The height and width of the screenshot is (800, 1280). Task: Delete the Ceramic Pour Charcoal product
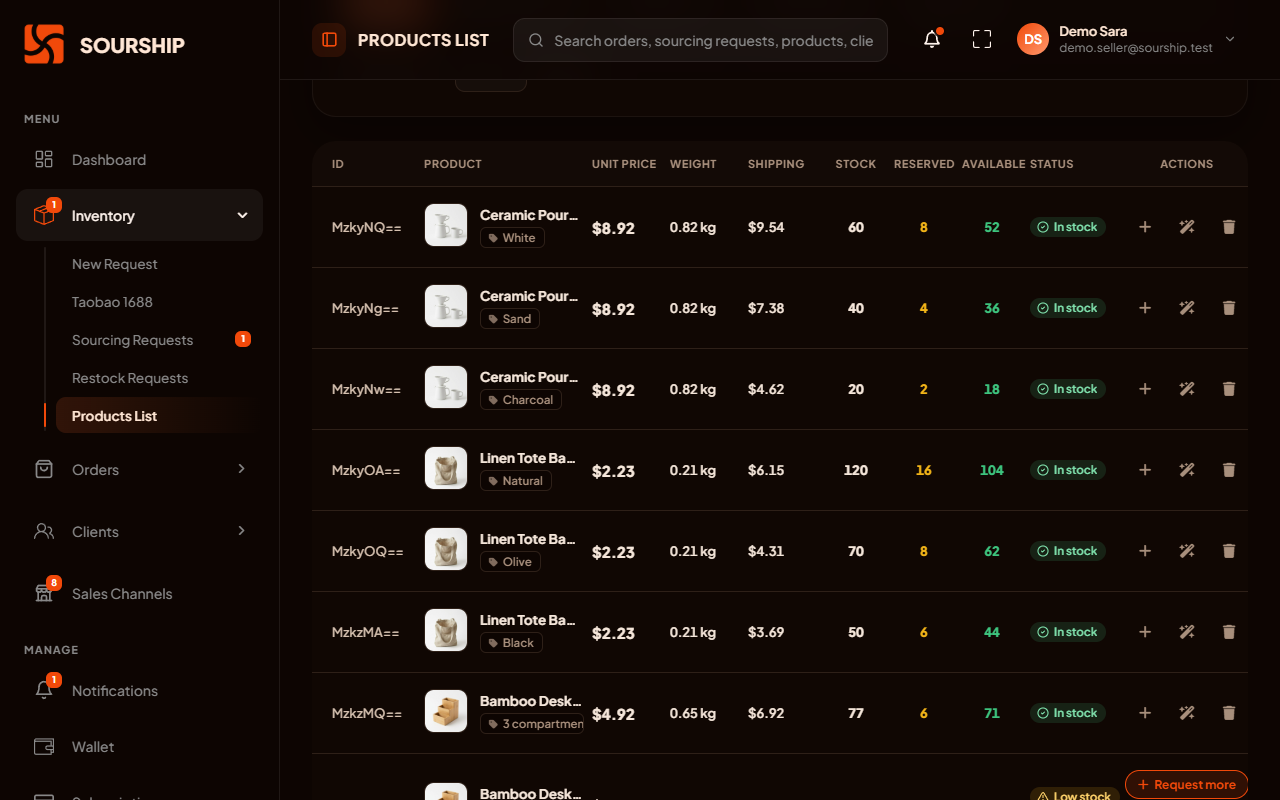(x=1229, y=389)
